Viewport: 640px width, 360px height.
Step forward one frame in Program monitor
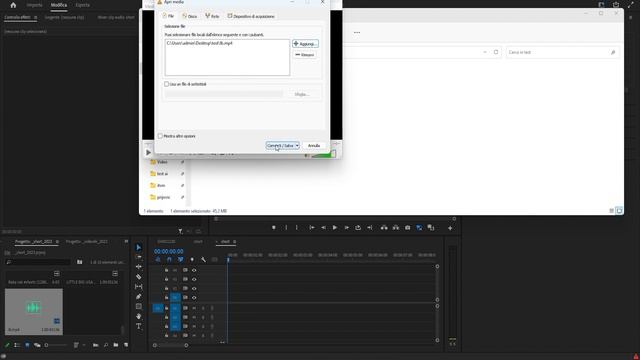(347, 228)
